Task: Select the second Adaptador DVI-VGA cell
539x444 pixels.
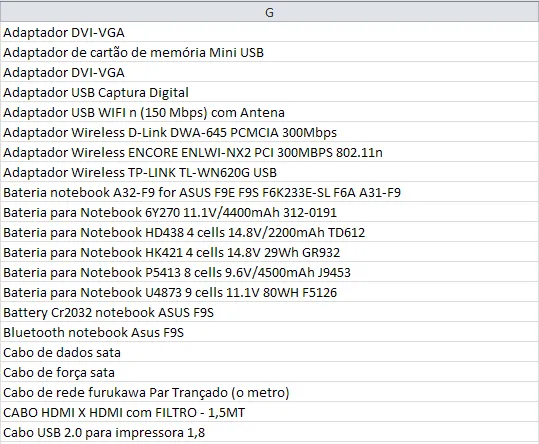Action: click(270, 72)
